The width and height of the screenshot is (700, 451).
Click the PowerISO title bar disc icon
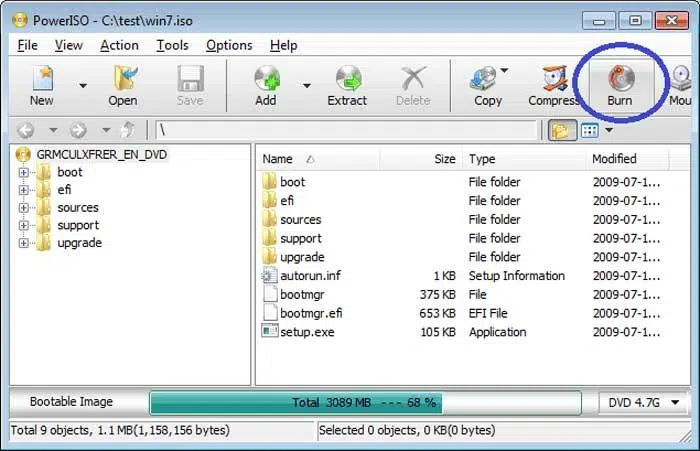click(x=20, y=21)
